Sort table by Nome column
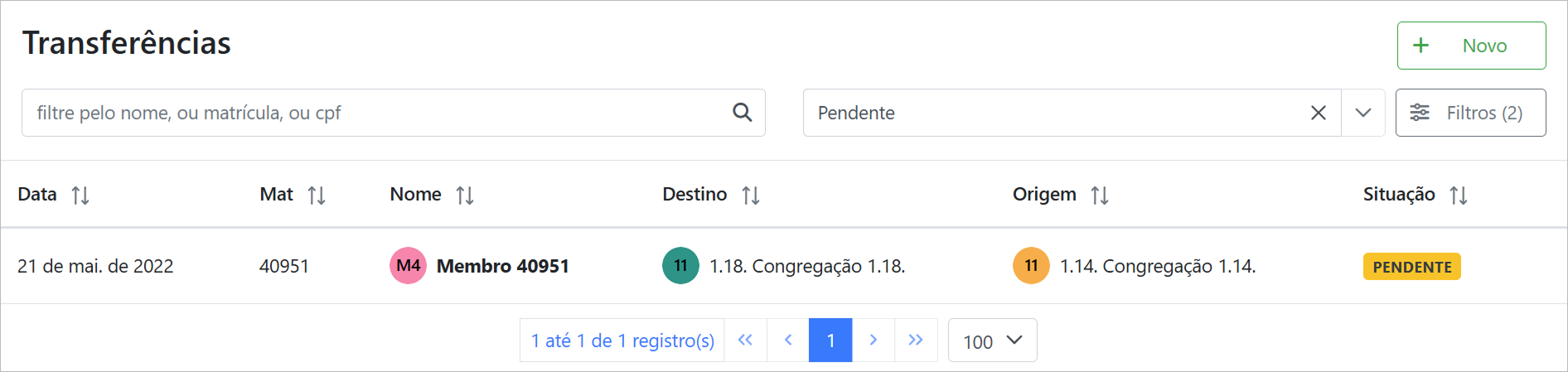This screenshot has height=372, width=1568. (x=465, y=196)
